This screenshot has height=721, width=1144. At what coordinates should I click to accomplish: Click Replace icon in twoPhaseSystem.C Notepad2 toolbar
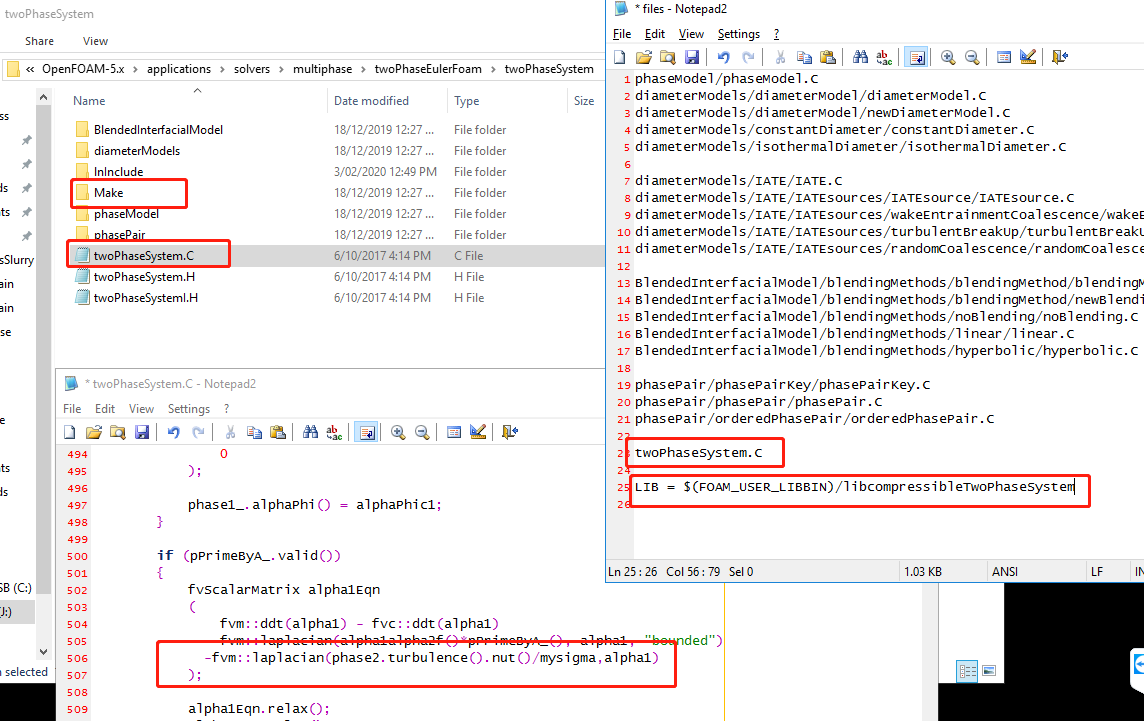click(x=336, y=432)
